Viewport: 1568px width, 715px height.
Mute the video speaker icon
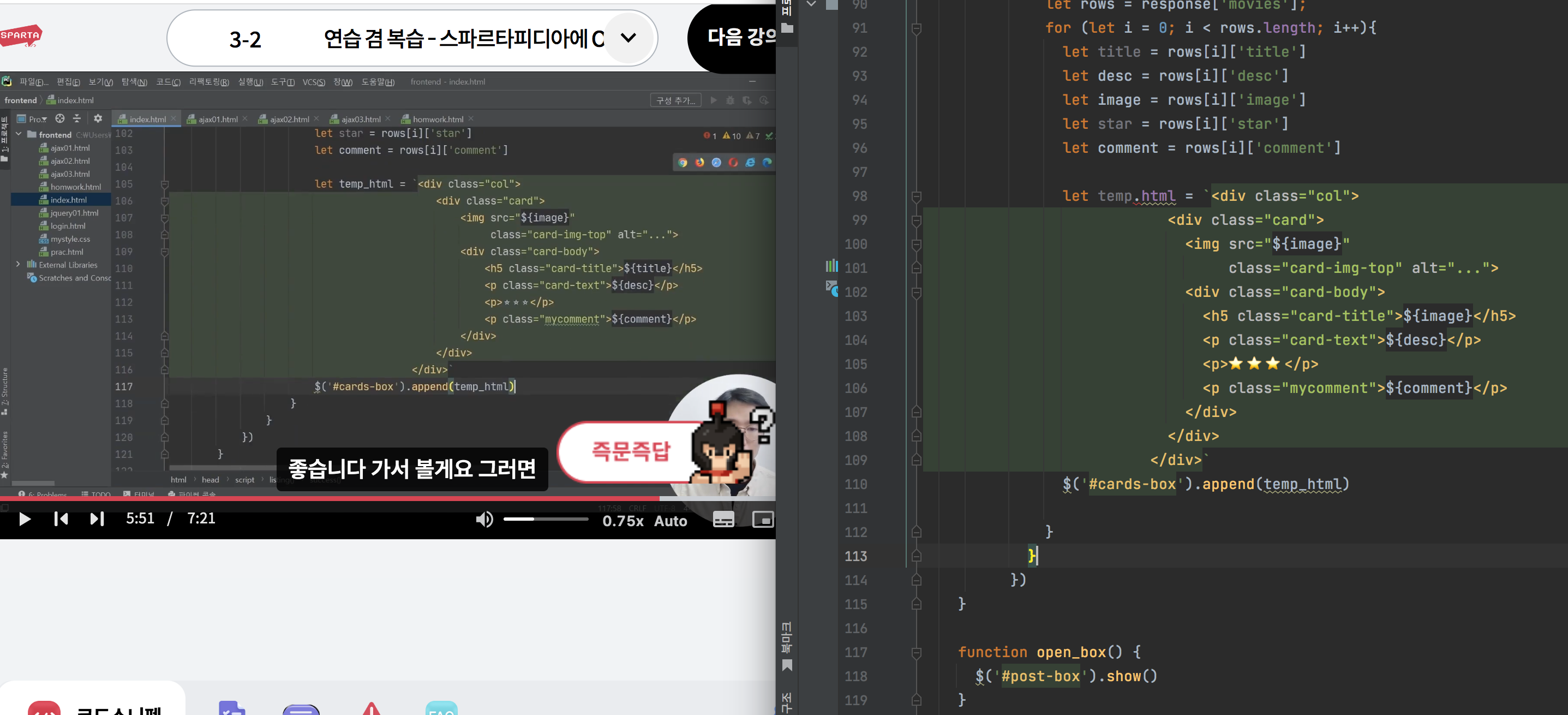coord(484,520)
